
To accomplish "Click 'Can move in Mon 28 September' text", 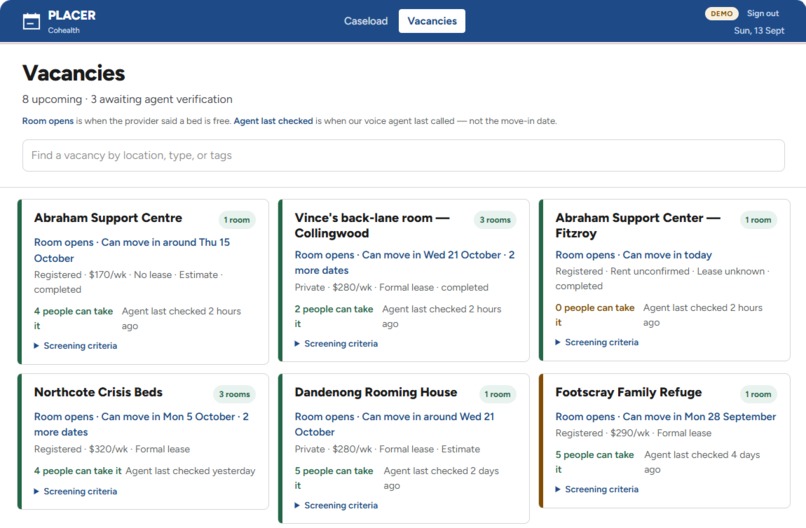I will pyautogui.click(x=699, y=416).
